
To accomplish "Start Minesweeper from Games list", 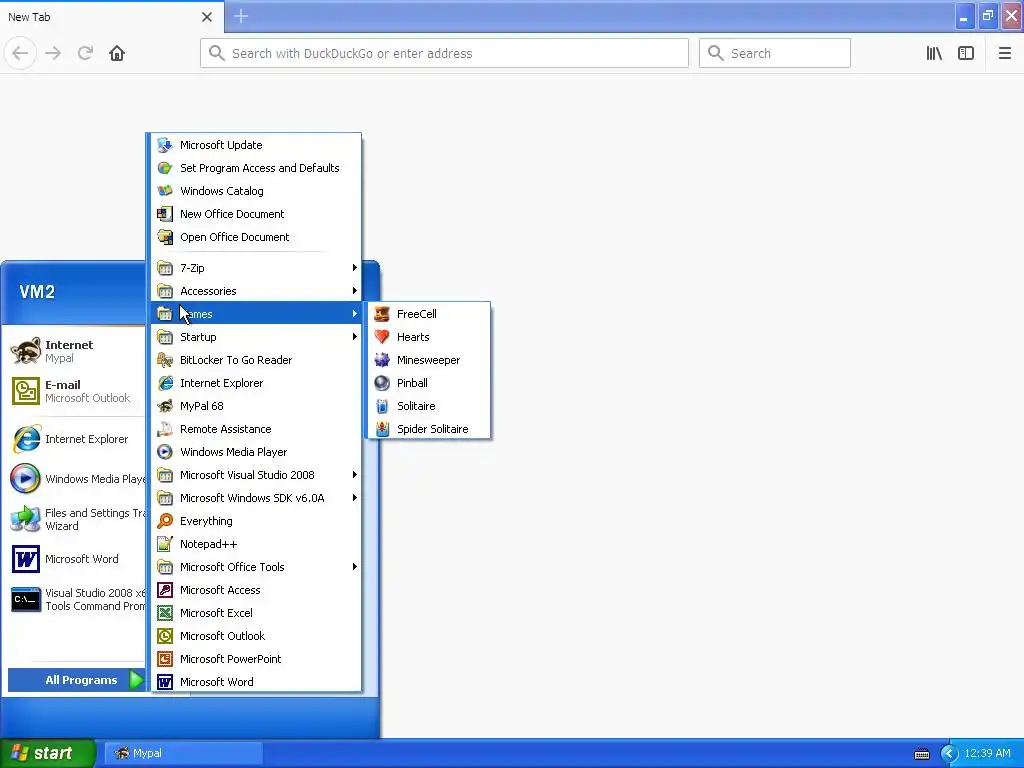I will click(429, 360).
